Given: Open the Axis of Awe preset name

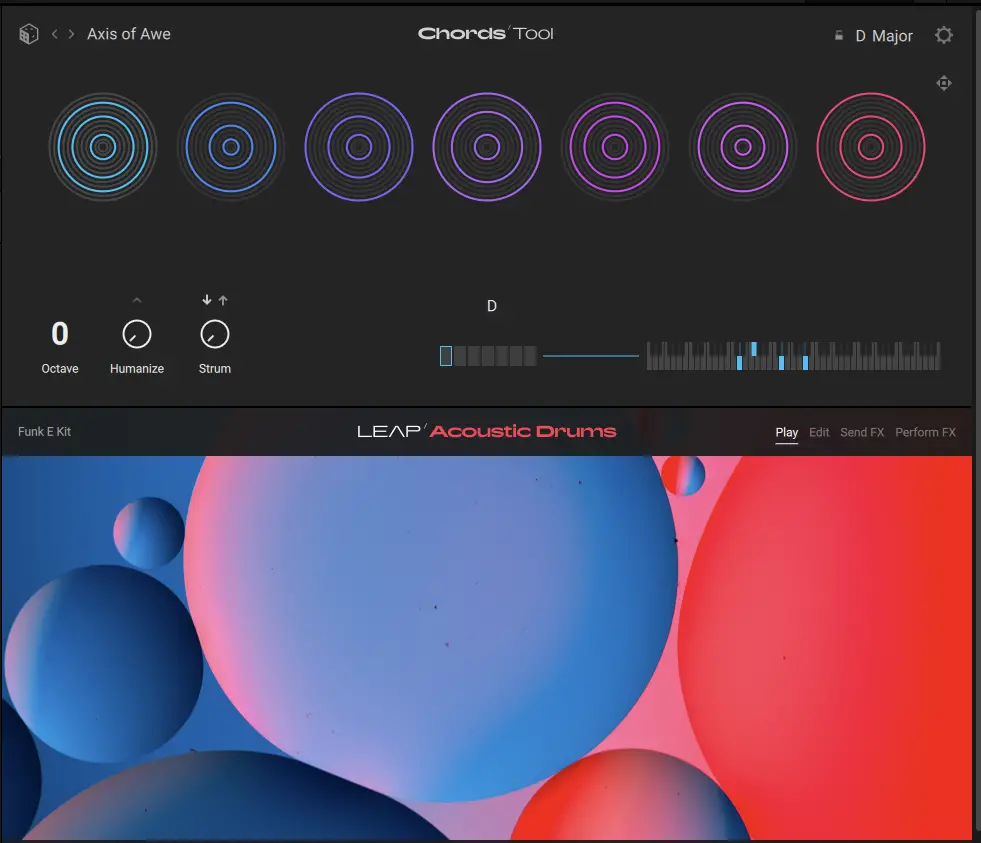Looking at the screenshot, I should tap(129, 34).
